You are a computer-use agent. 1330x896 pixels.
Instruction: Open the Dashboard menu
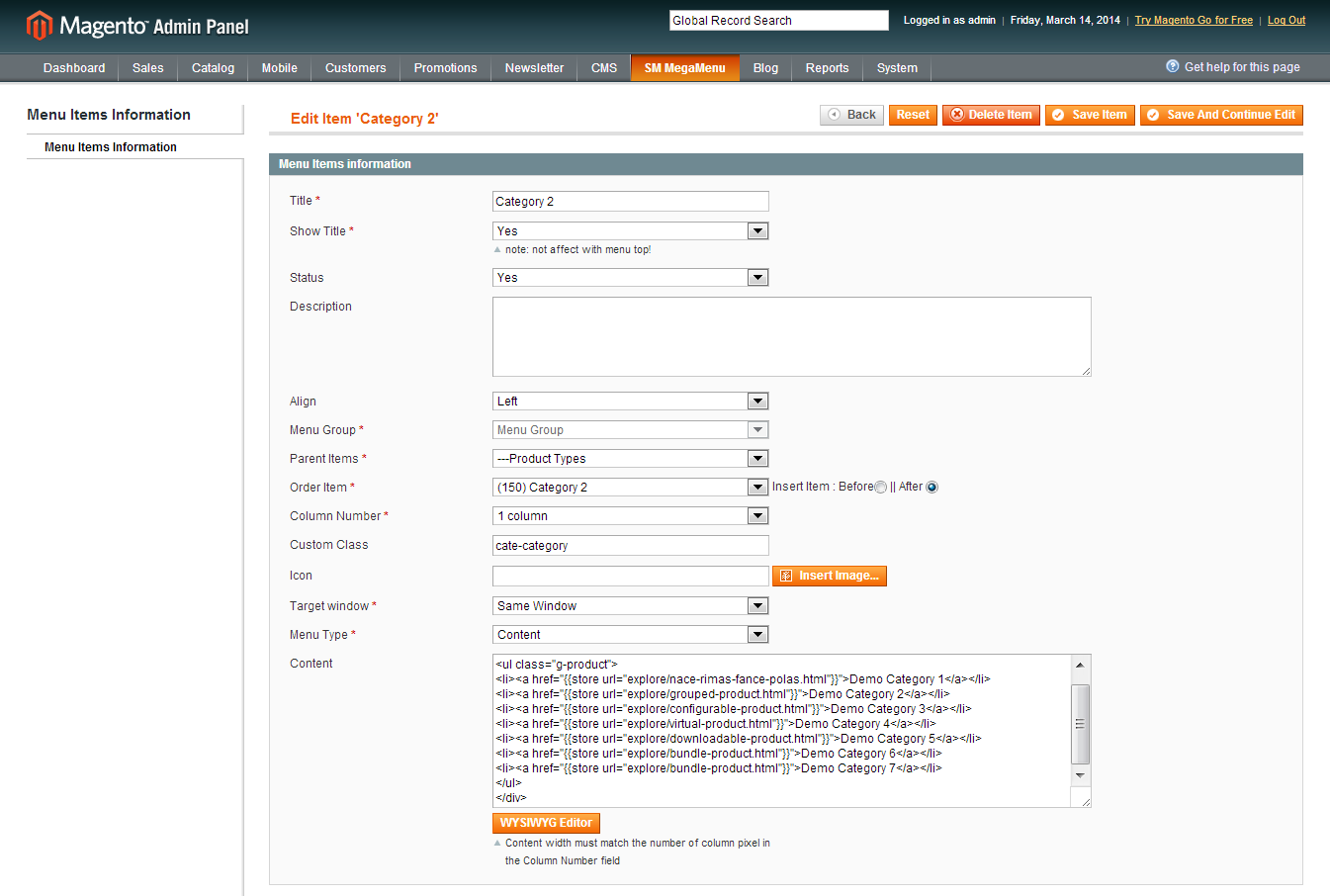pyautogui.click(x=74, y=68)
